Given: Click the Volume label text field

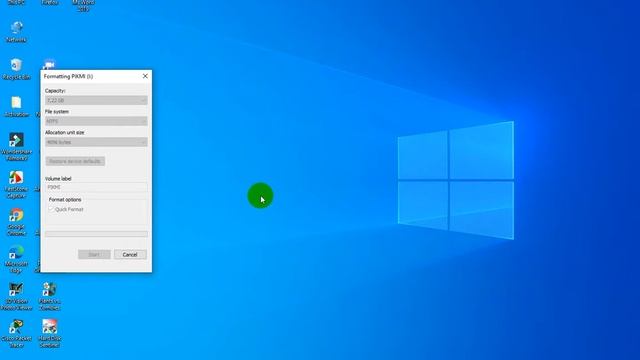Looking at the screenshot, I should pos(96,187).
